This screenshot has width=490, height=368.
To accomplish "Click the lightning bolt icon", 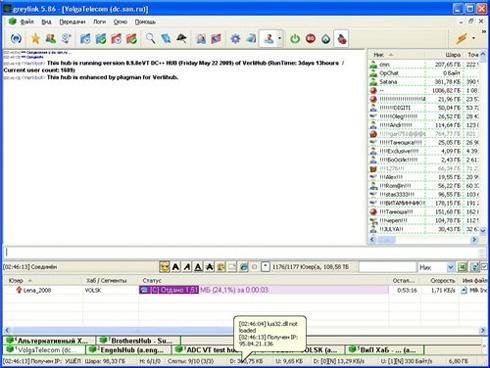I will pyautogui.click(x=462, y=38).
